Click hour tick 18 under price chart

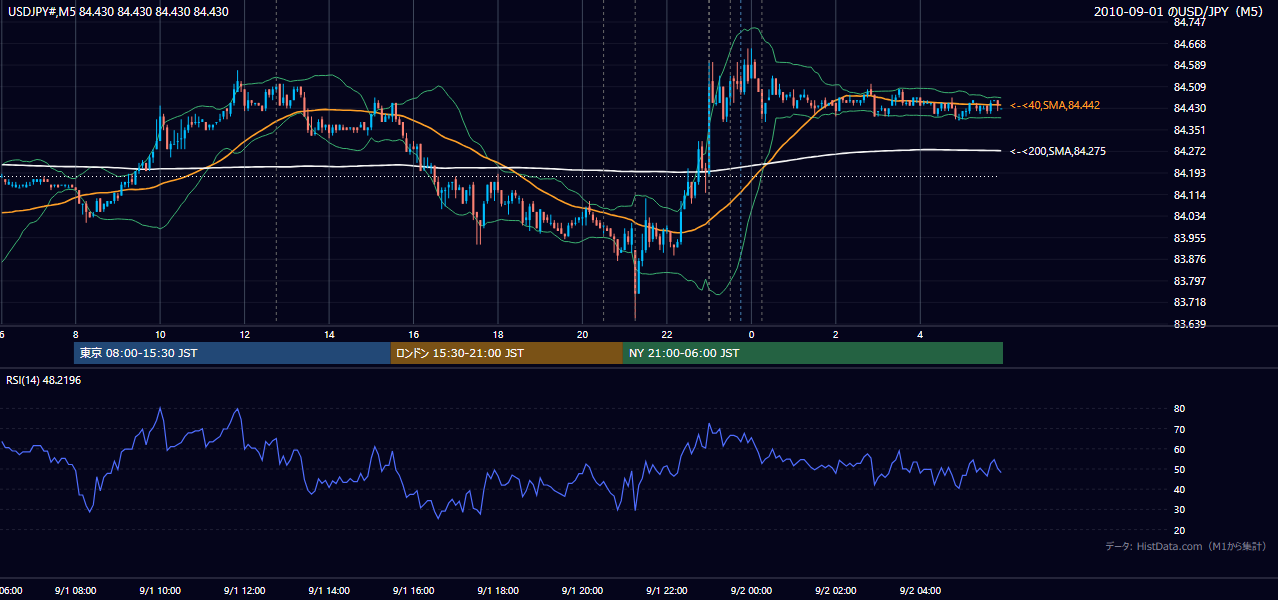[498, 335]
